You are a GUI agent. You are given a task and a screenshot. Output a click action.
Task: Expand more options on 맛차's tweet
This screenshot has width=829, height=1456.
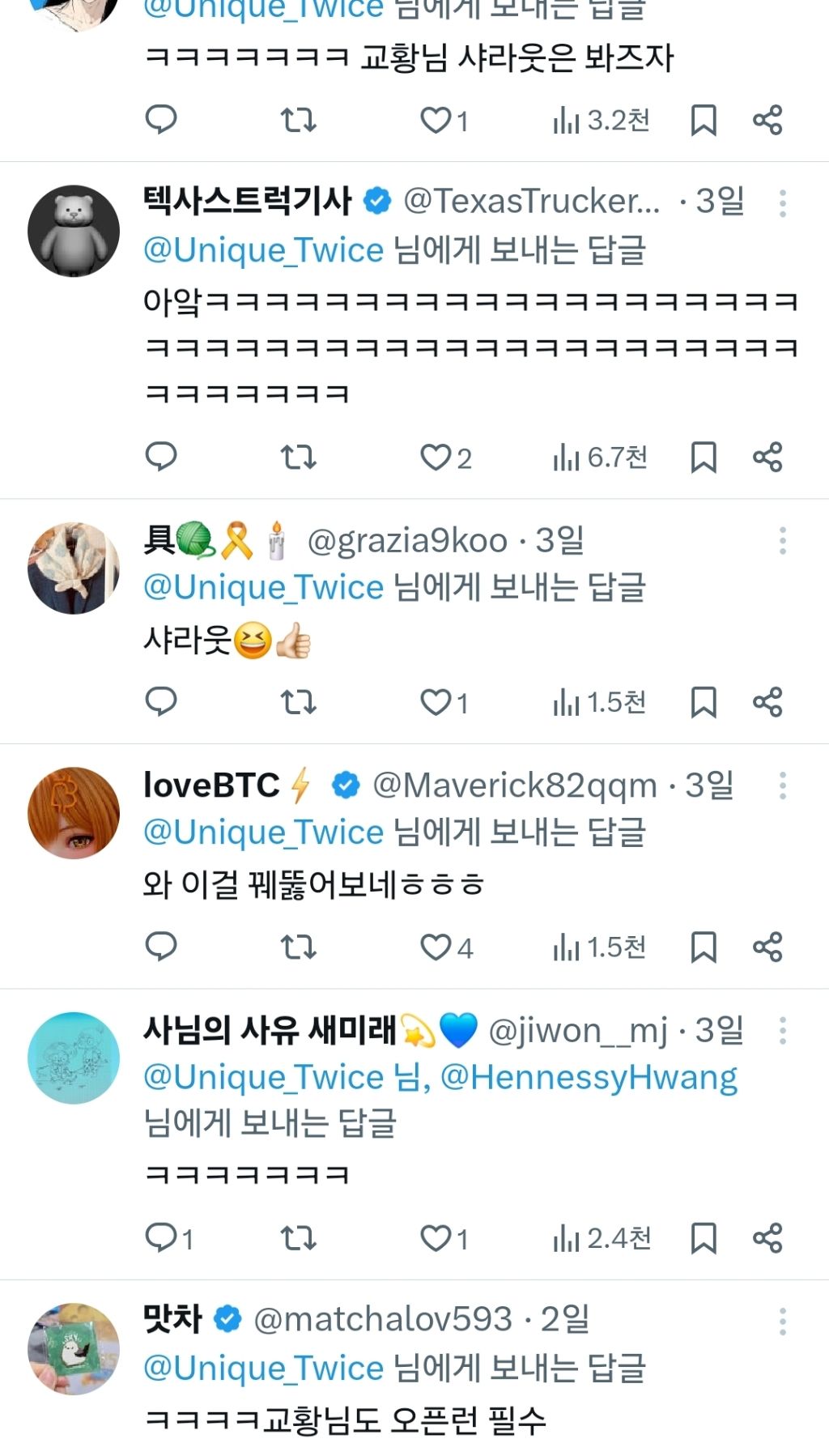(x=782, y=1321)
